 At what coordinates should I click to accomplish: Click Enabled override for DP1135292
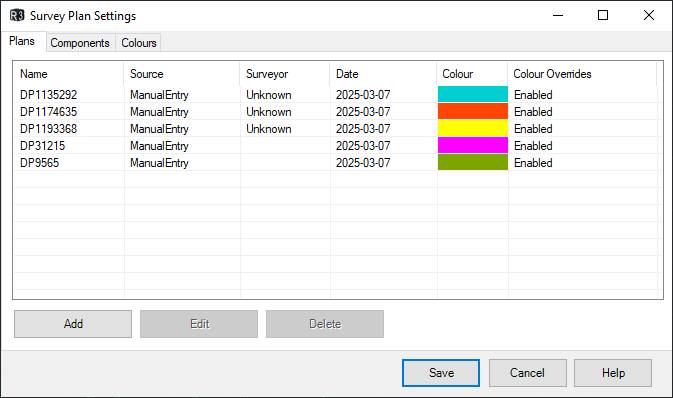(533, 95)
